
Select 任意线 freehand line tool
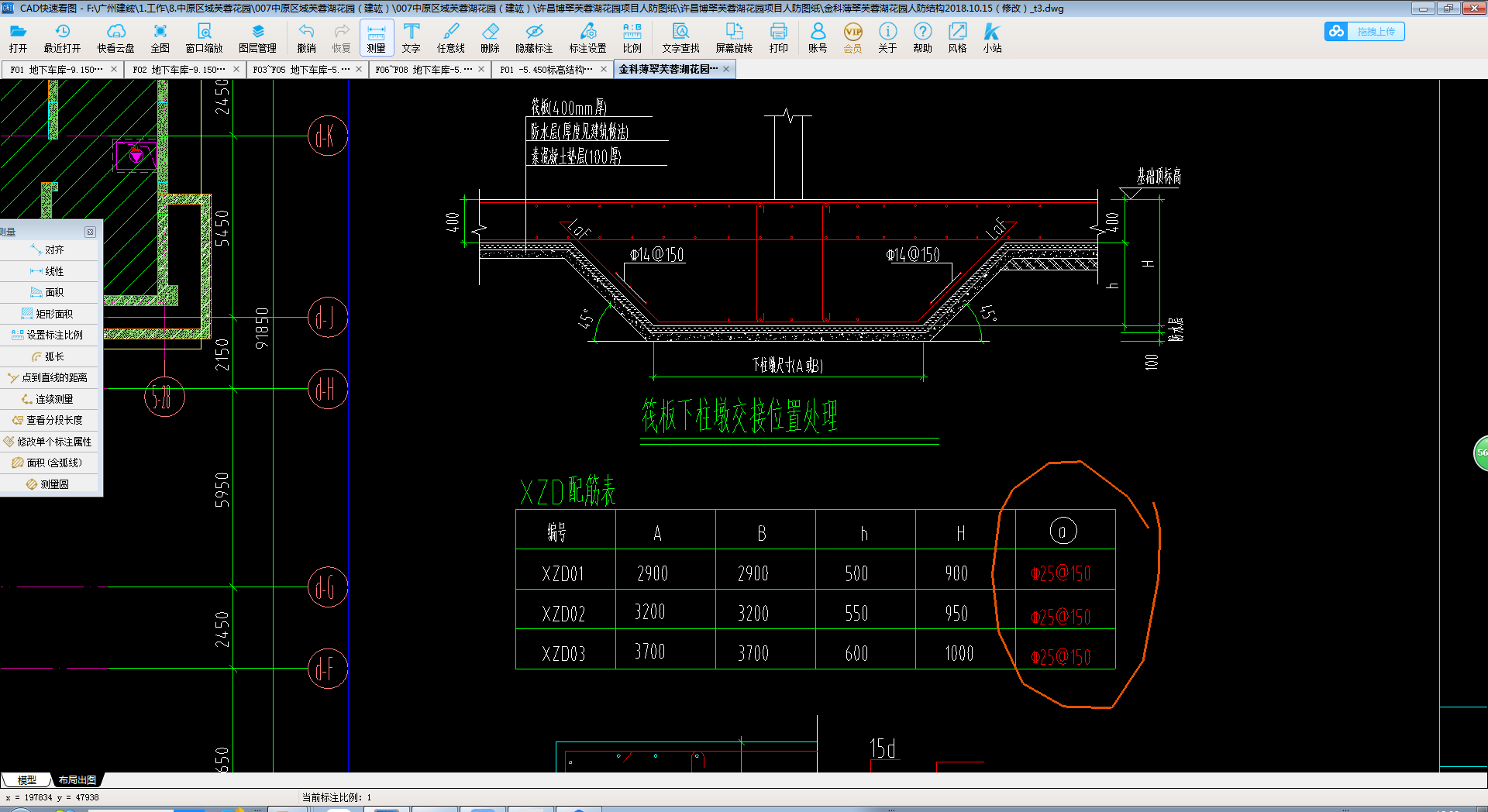[451, 38]
